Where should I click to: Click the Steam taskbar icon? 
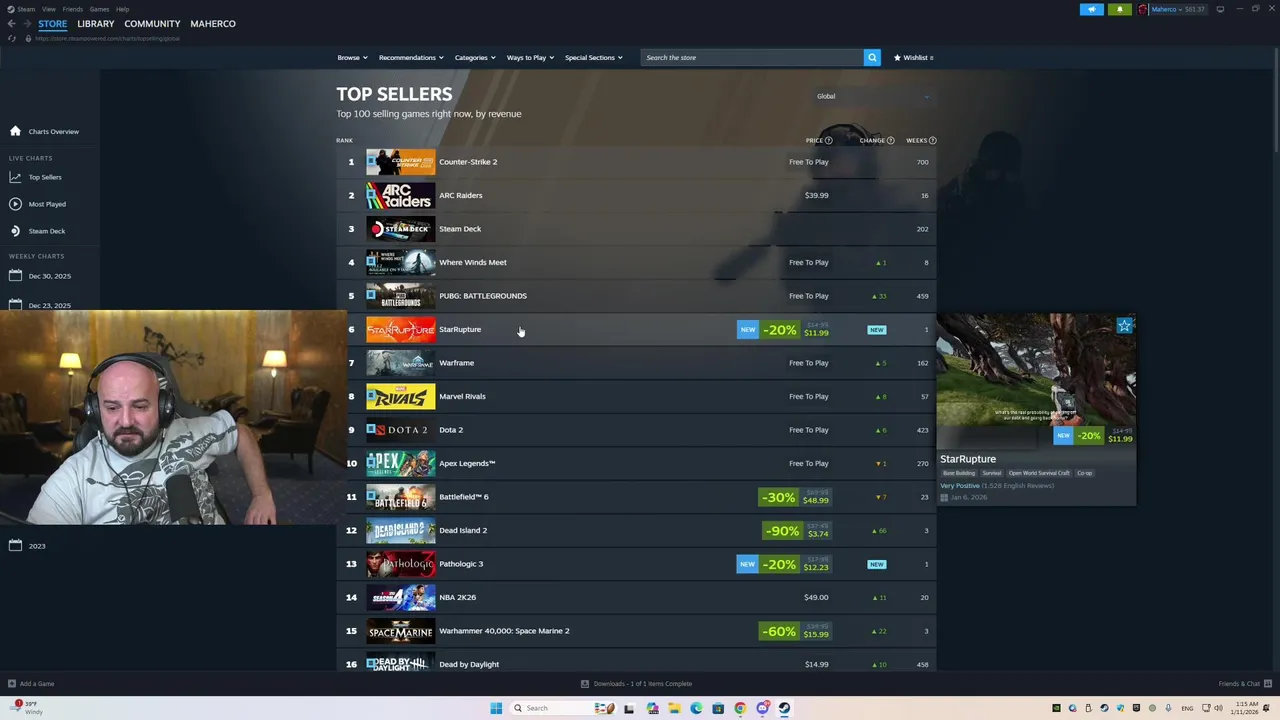(x=784, y=708)
